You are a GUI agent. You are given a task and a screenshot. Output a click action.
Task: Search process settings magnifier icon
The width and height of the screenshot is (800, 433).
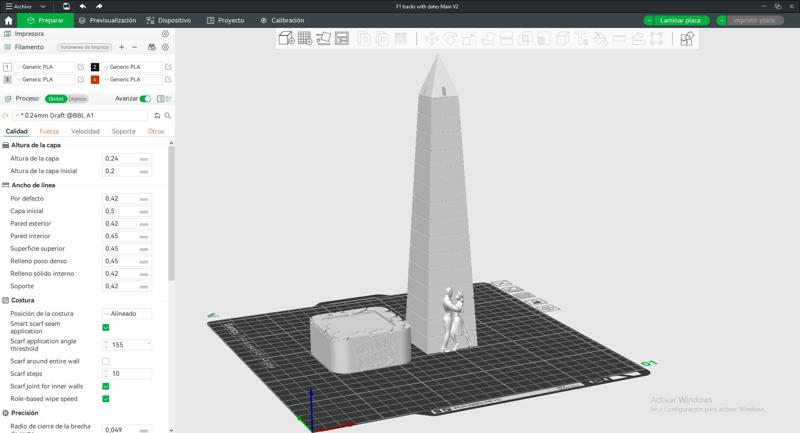(167, 116)
